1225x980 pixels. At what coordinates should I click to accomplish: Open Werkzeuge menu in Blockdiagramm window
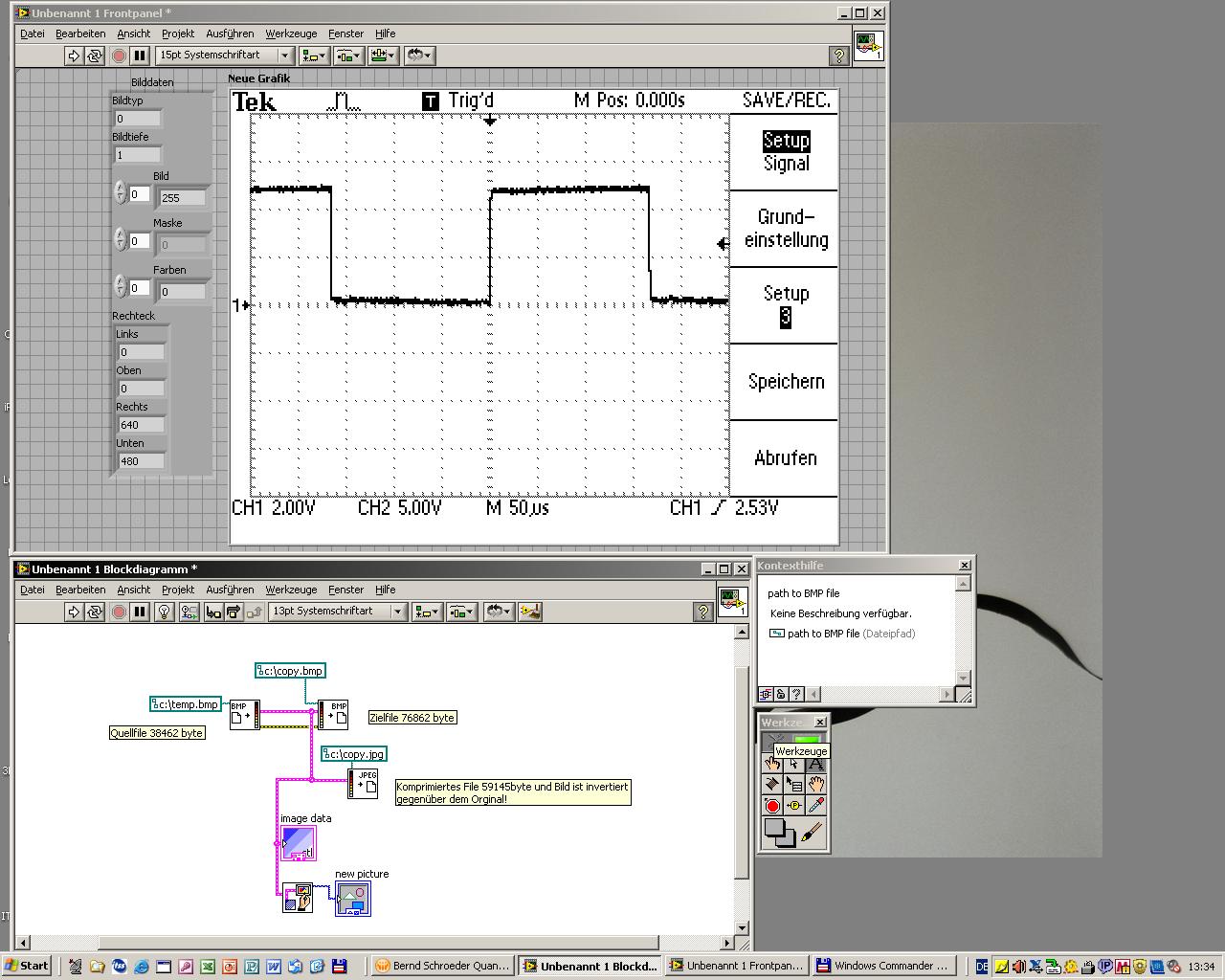pyautogui.click(x=291, y=590)
